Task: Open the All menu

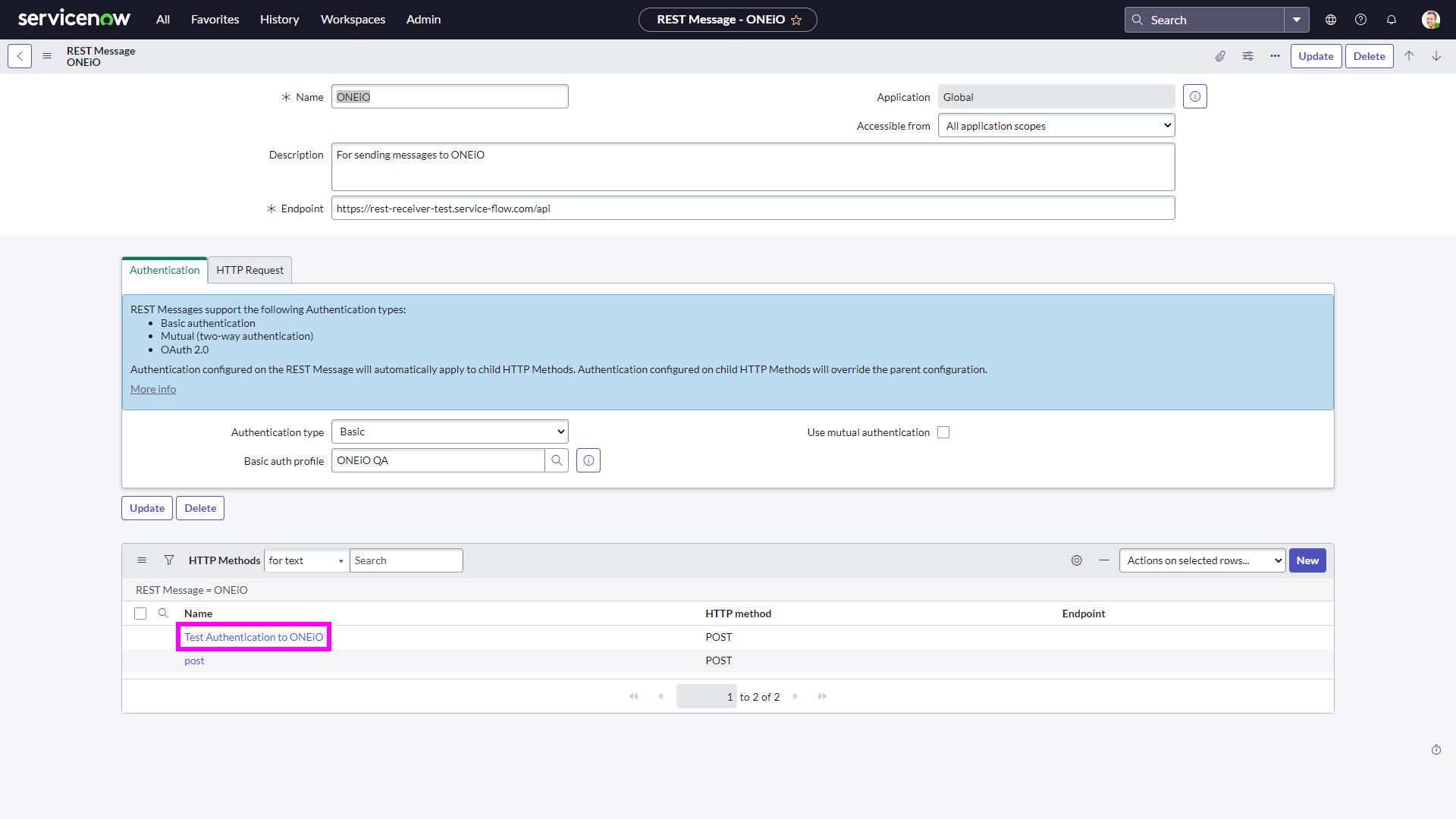Action: pyautogui.click(x=163, y=20)
